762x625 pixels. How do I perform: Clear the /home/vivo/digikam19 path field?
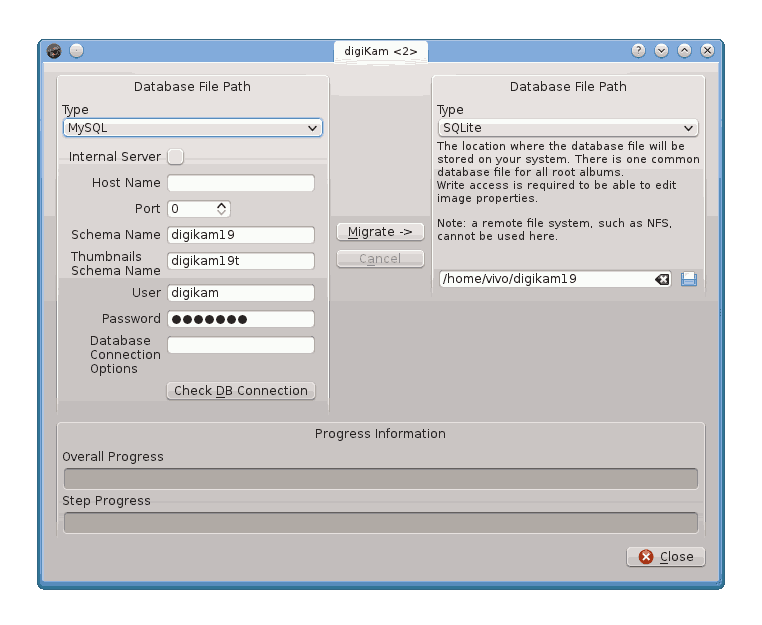pyautogui.click(x=662, y=279)
